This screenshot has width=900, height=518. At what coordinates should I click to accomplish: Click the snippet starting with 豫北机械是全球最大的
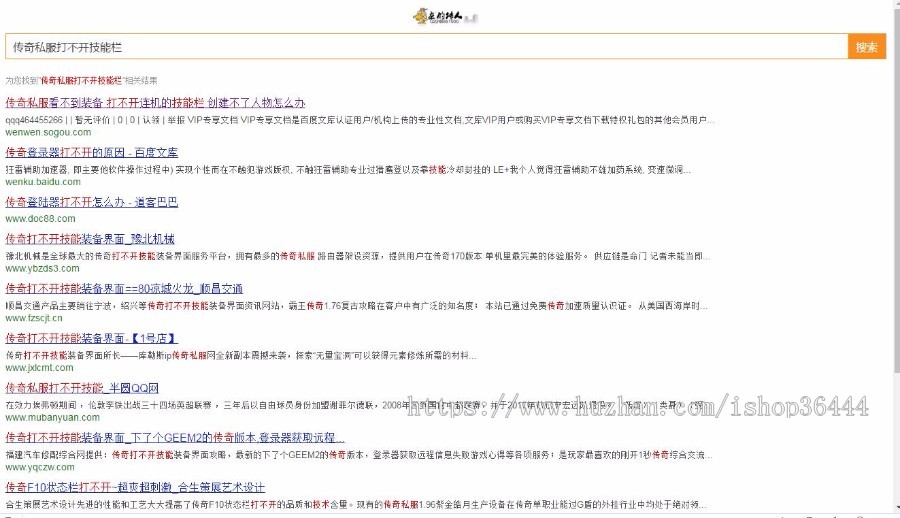click(x=358, y=256)
